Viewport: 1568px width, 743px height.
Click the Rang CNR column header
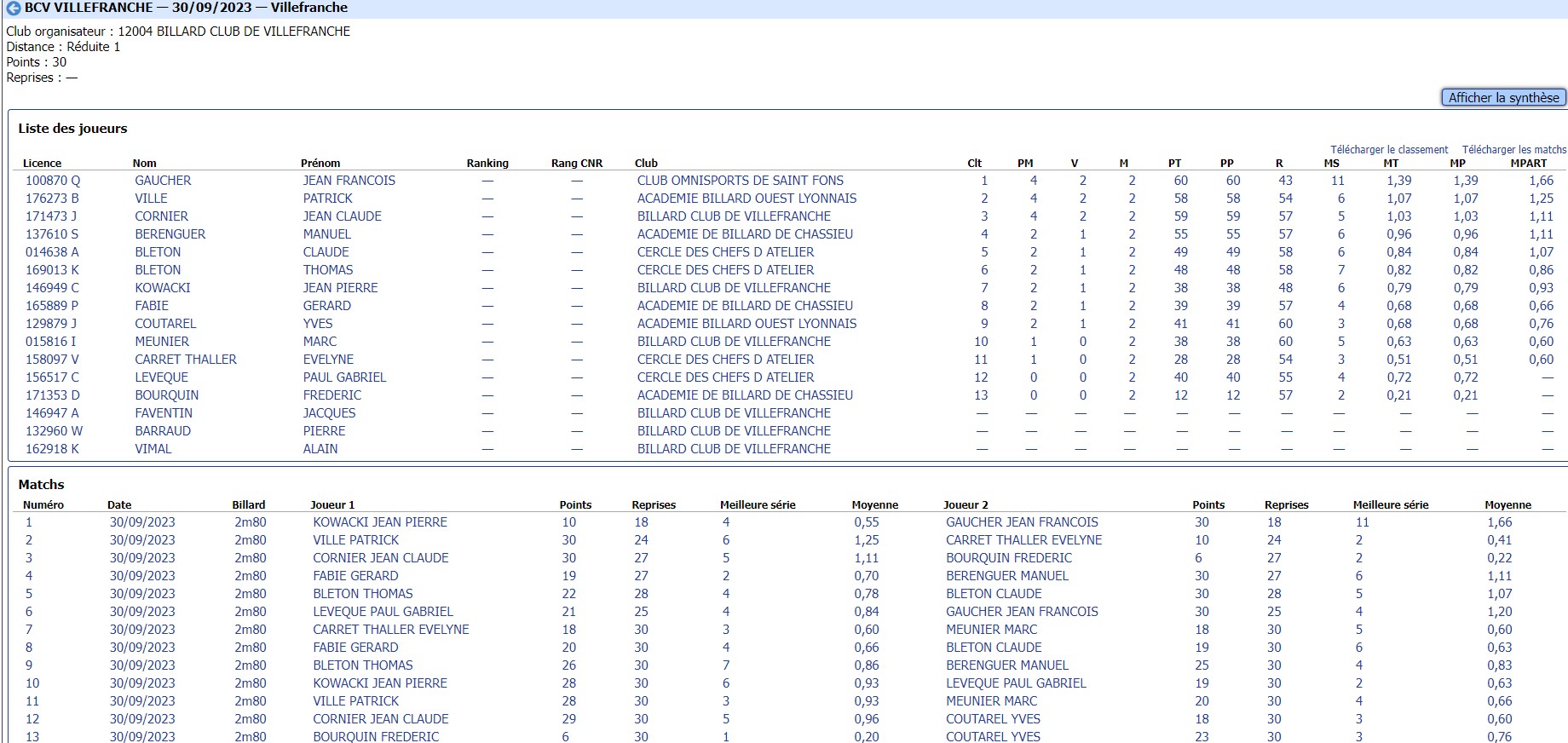pyautogui.click(x=577, y=163)
